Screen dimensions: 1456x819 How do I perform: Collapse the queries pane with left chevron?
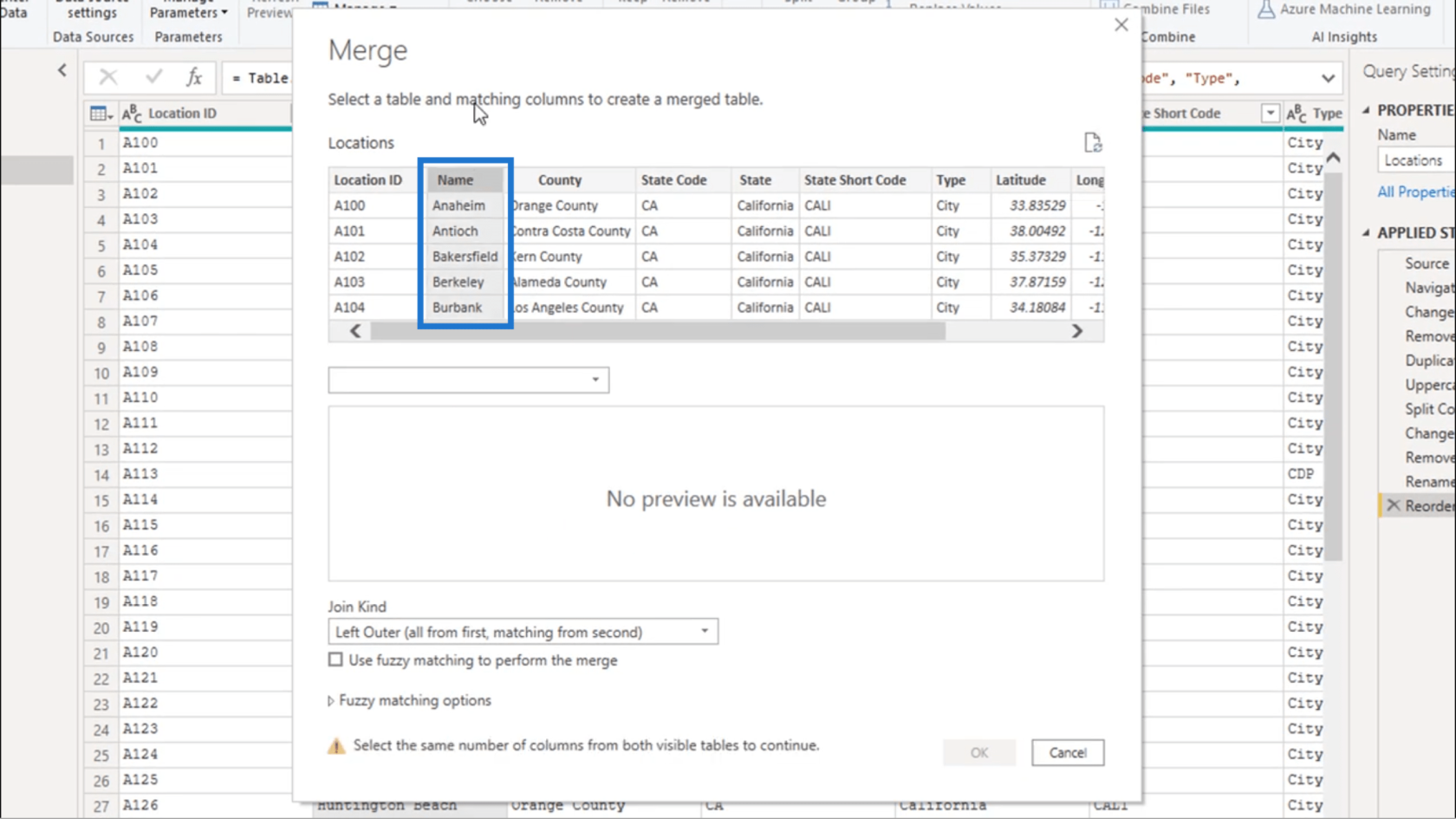(x=62, y=70)
